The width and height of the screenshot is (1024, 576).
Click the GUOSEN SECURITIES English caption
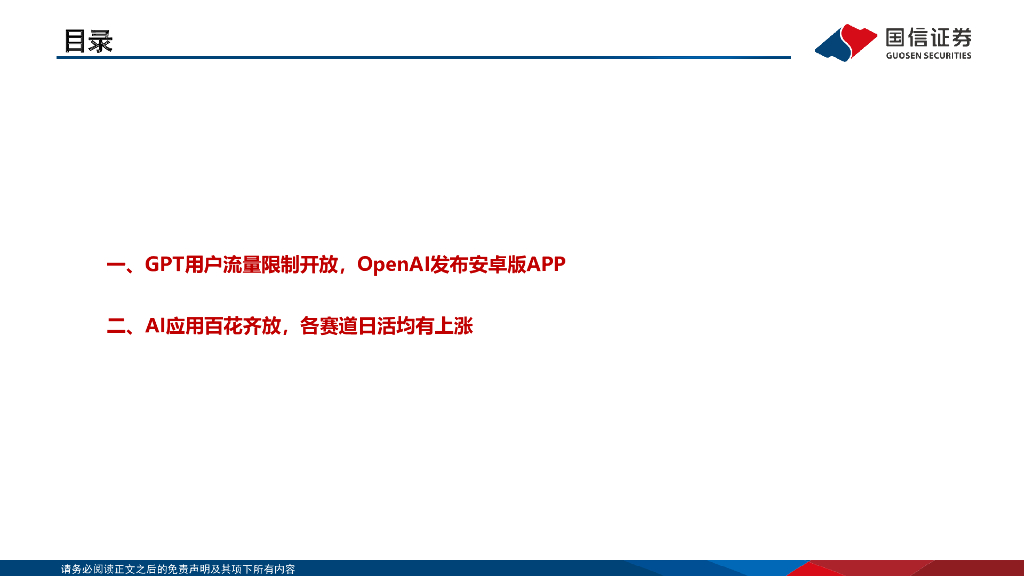coord(928,56)
